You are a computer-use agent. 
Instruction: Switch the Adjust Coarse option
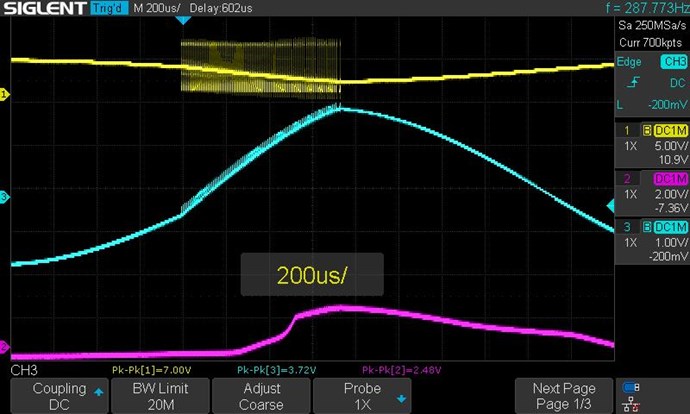click(x=261, y=396)
